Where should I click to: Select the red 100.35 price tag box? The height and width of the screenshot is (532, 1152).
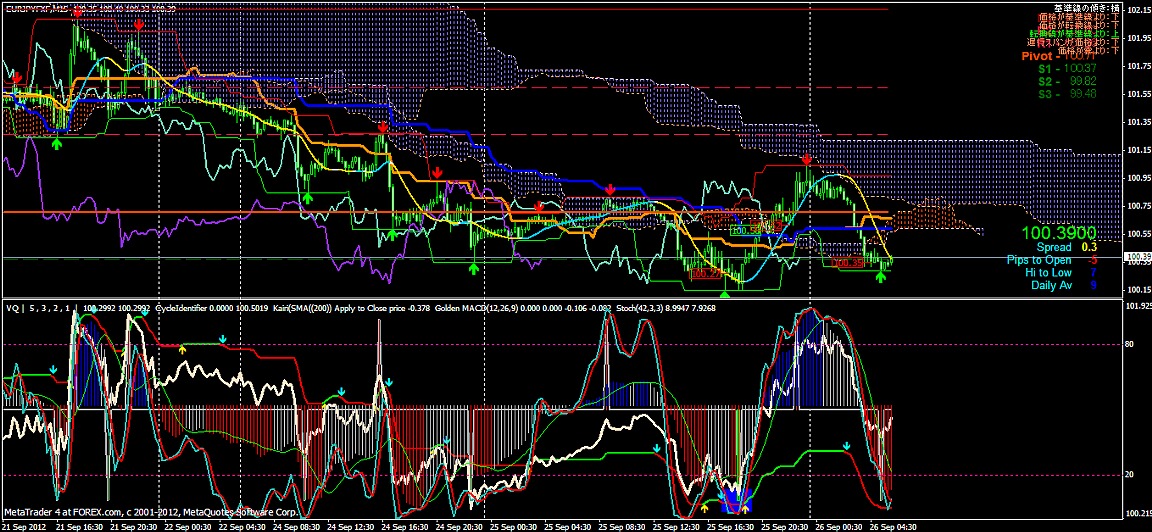[848, 264]
